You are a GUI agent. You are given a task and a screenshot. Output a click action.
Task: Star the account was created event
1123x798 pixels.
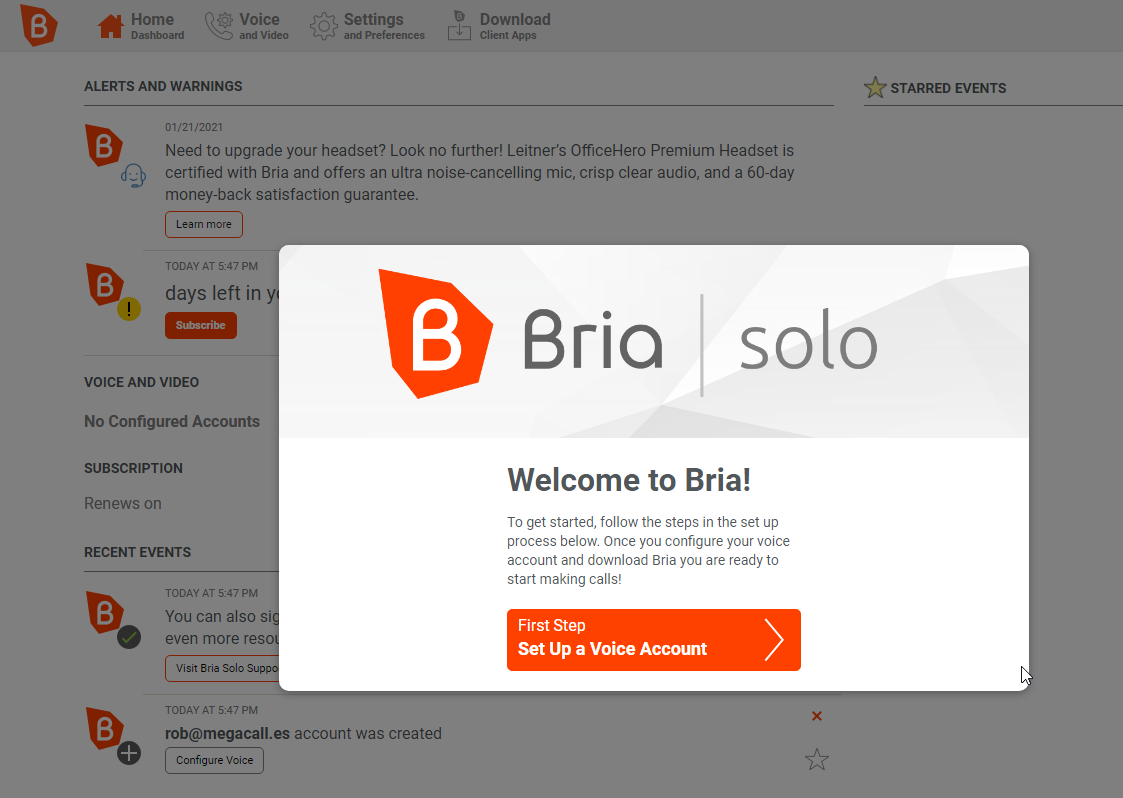pyautogui.click(x=816, y=759)
